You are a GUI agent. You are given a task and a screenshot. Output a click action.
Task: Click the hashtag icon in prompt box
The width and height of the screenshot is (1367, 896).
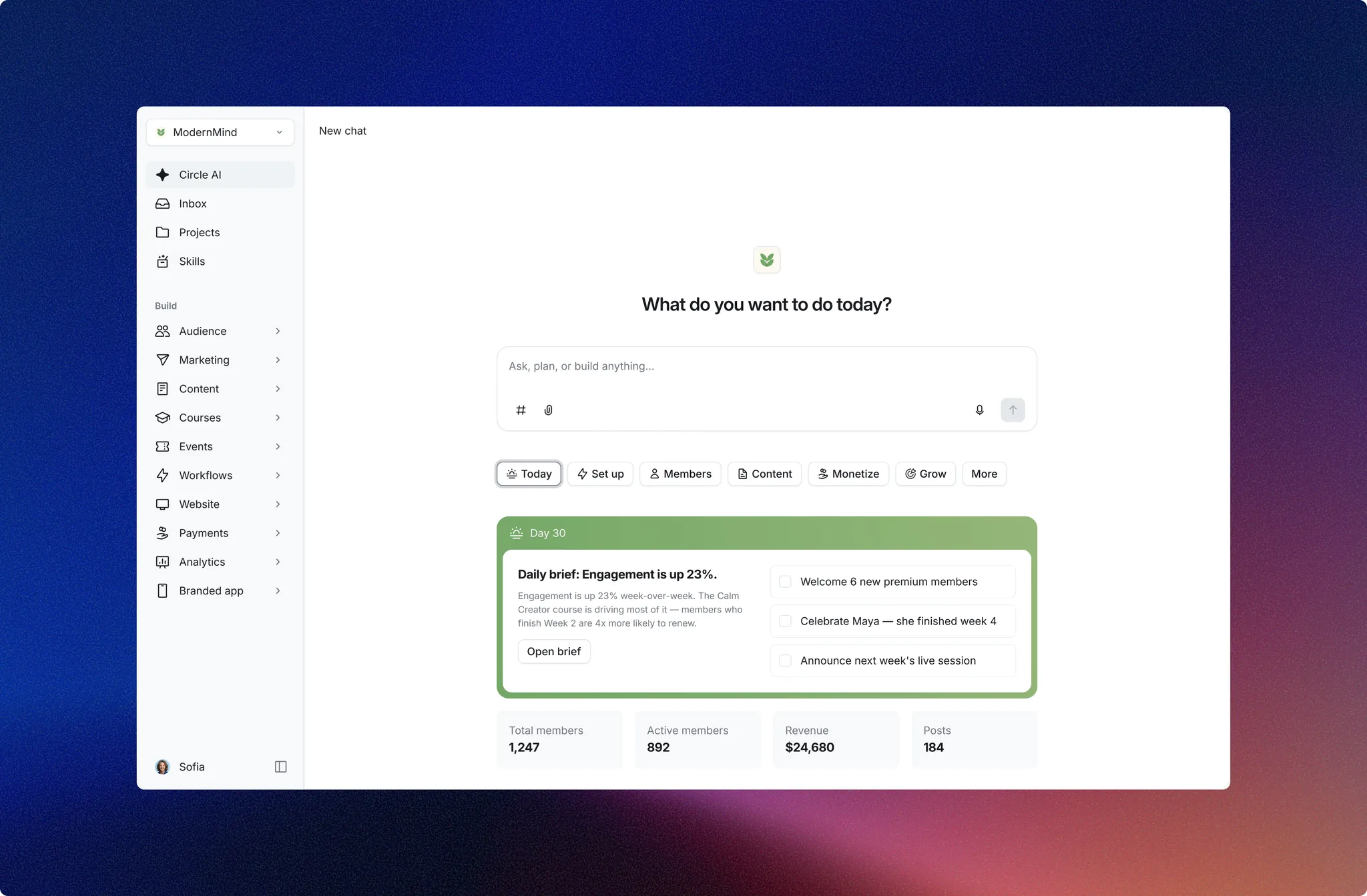521,410
